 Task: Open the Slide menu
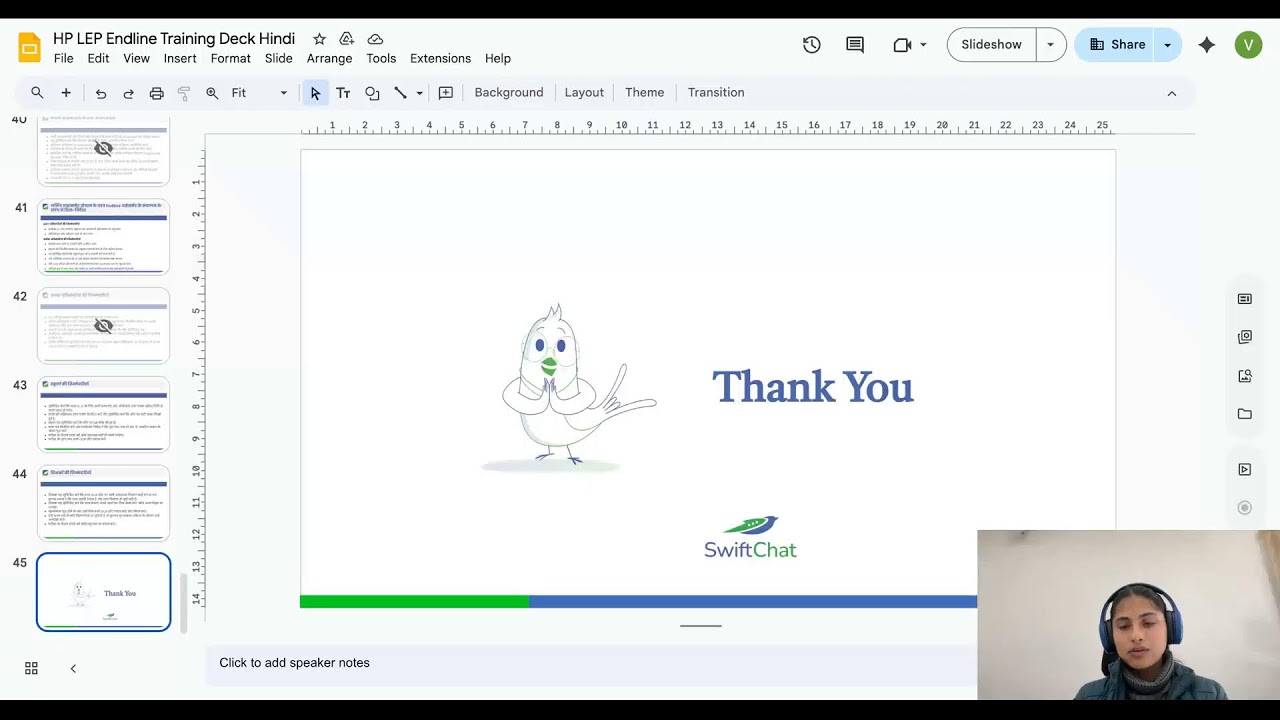[278, 59]
